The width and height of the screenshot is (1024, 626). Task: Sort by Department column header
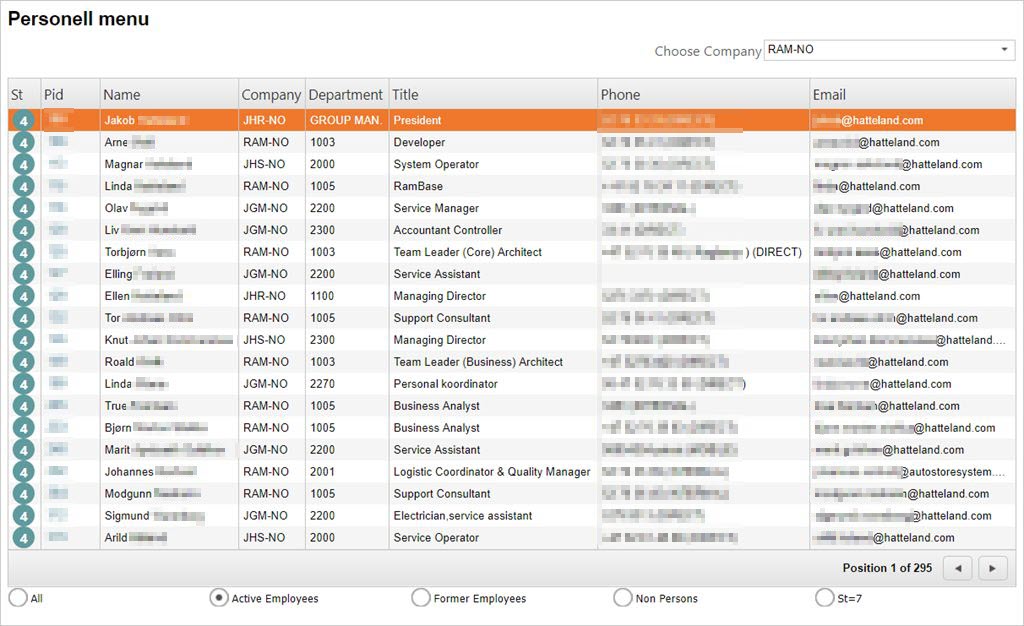click(346, 95)
